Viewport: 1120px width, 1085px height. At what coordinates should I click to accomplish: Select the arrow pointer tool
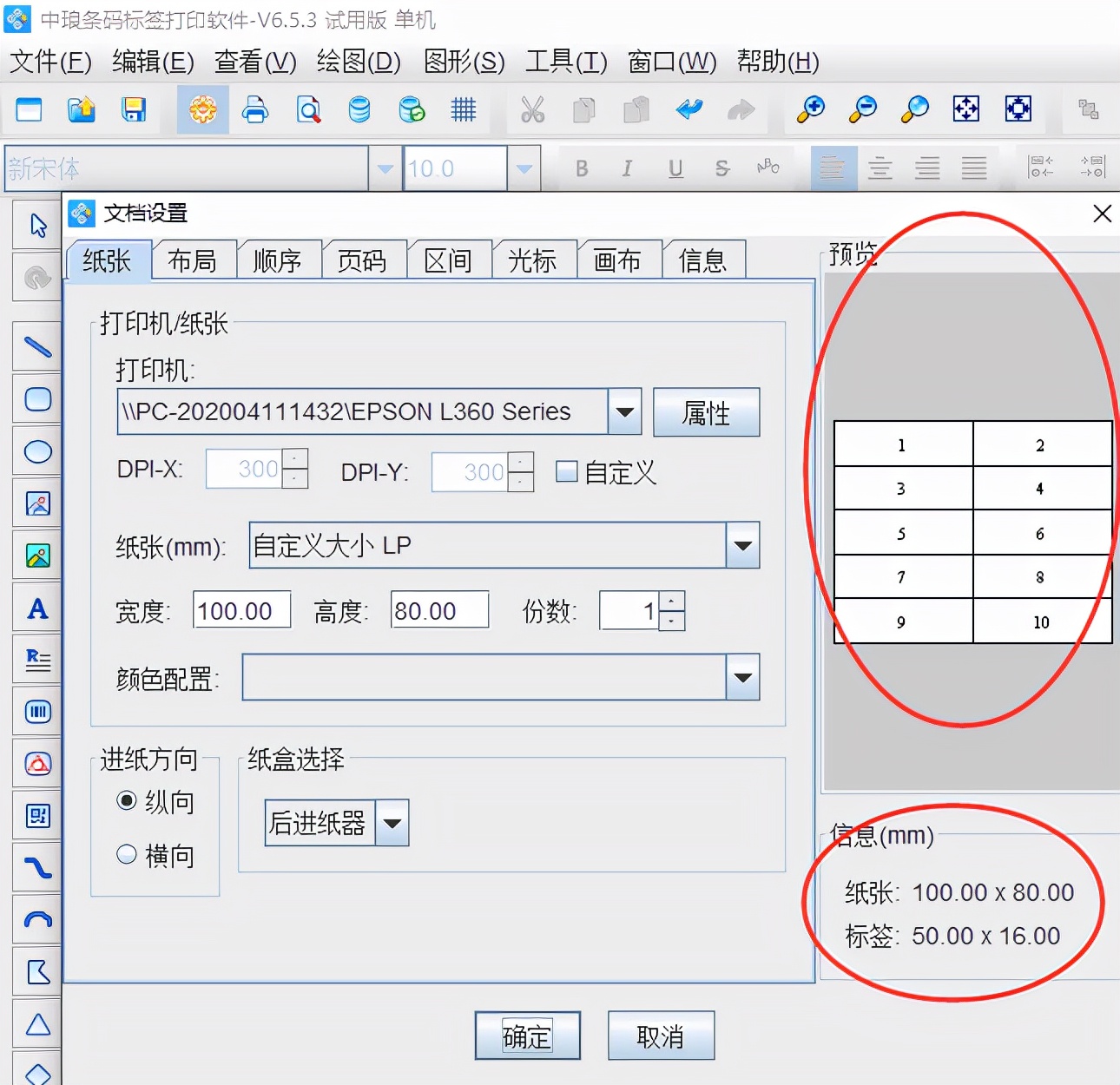37,226
